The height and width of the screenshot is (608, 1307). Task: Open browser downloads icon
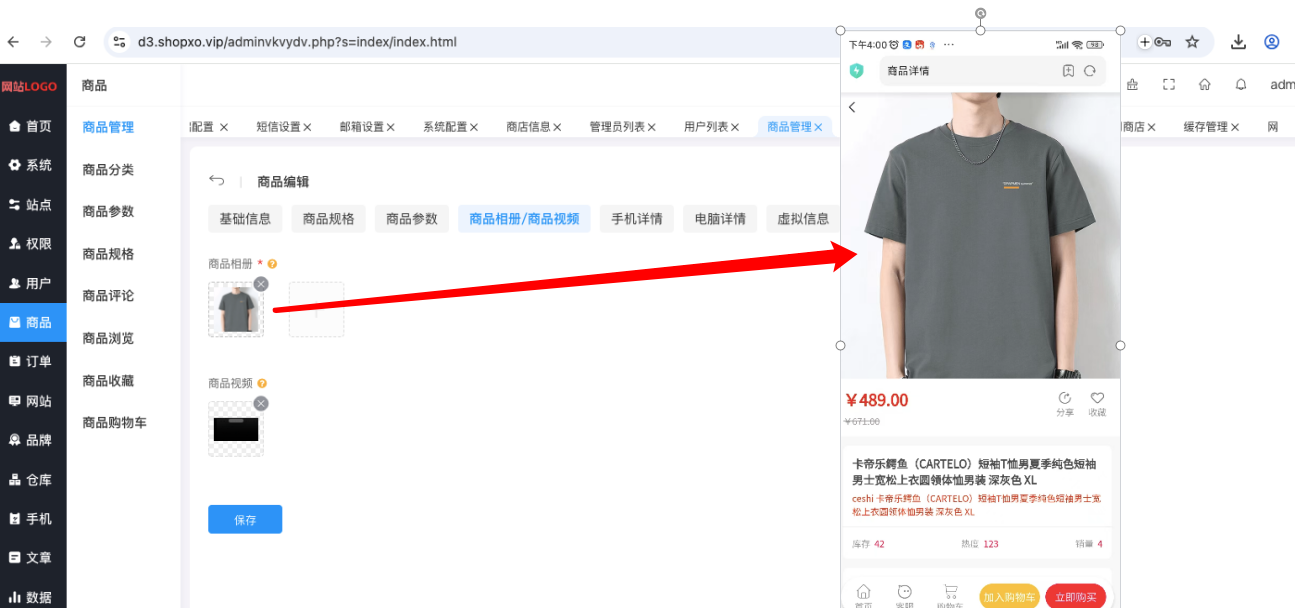[1238, 42]
